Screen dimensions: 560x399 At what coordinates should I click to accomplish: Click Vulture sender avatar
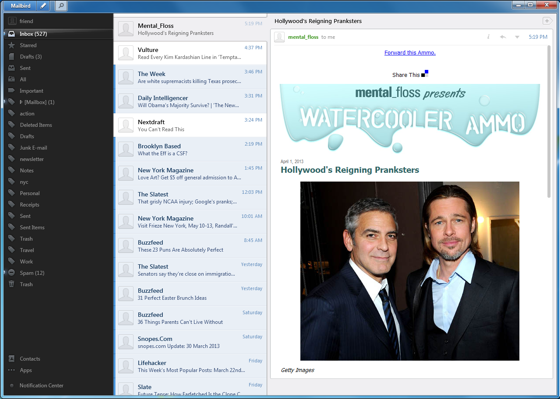(126, 53)
